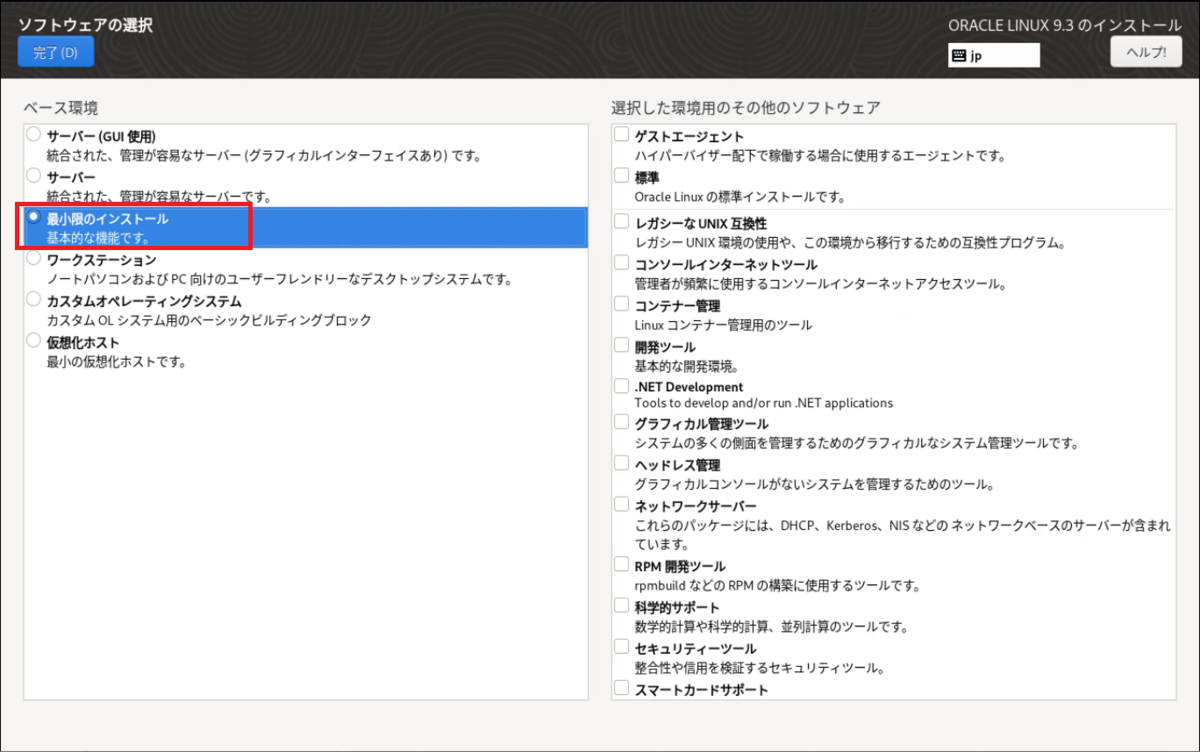1200x752 pixels.
Task: Enable レガシーな UNIX 互換性 compatibility programs
Action: [x=621, y=220]
